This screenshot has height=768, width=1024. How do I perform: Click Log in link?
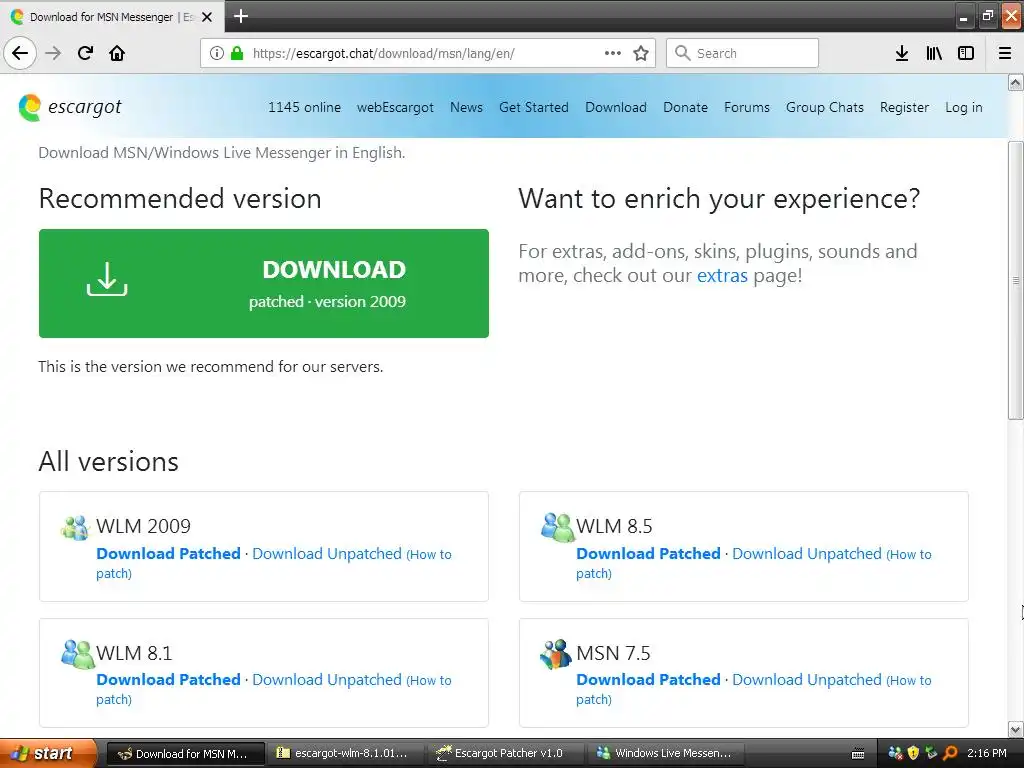963,107
